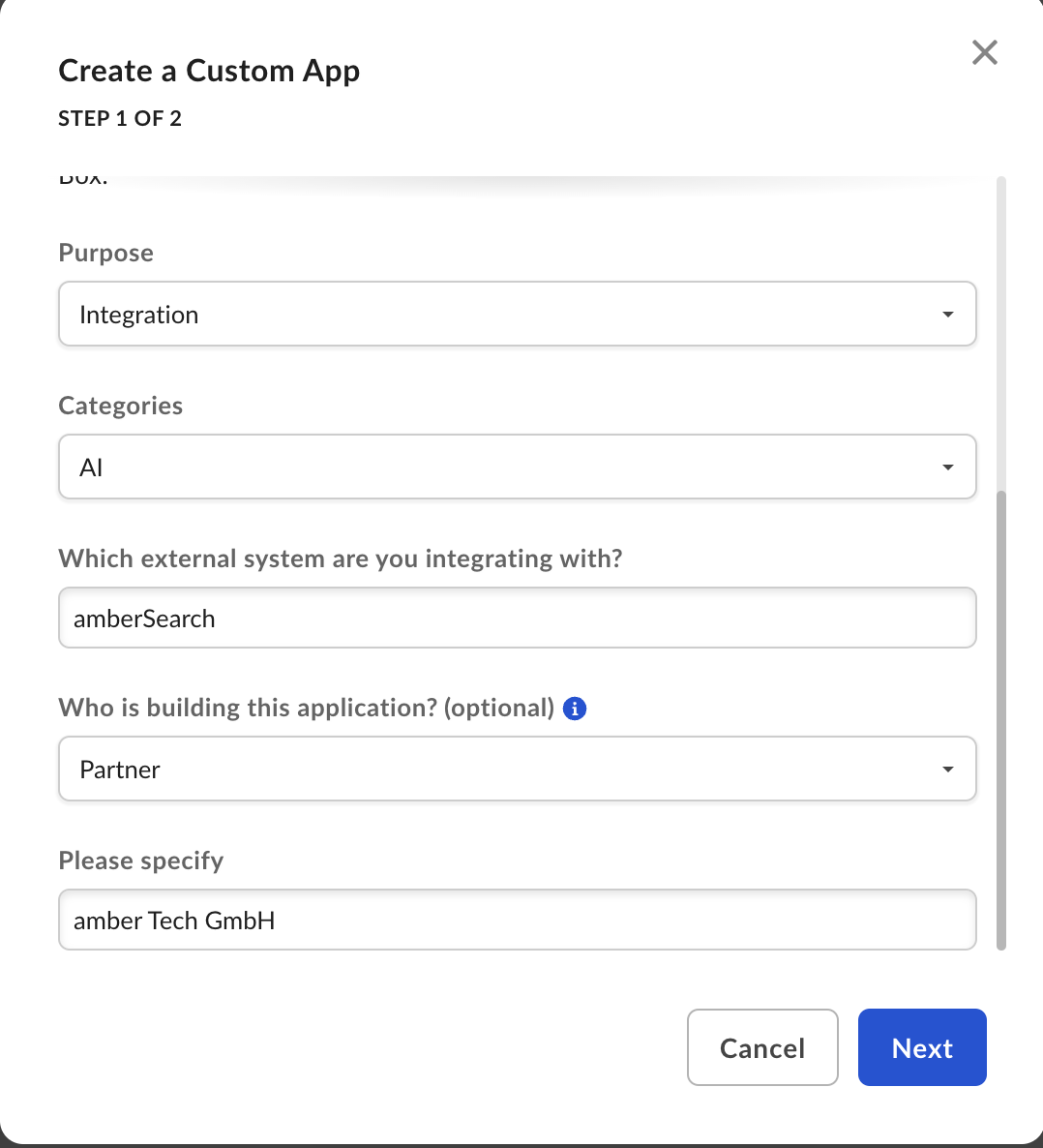Viewport: 1043px width, 1148px height.
Task: Close the Create a Custom App dialog
Action: tap(984, 52)
